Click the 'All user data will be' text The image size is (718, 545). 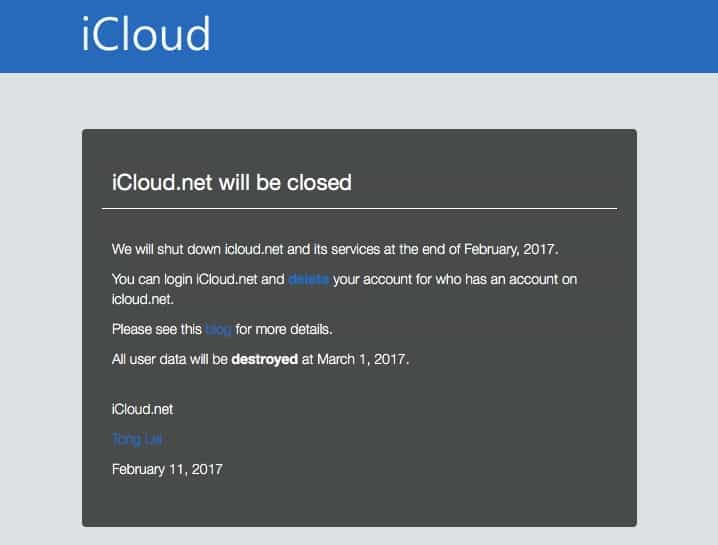click(x=169, y=359)
